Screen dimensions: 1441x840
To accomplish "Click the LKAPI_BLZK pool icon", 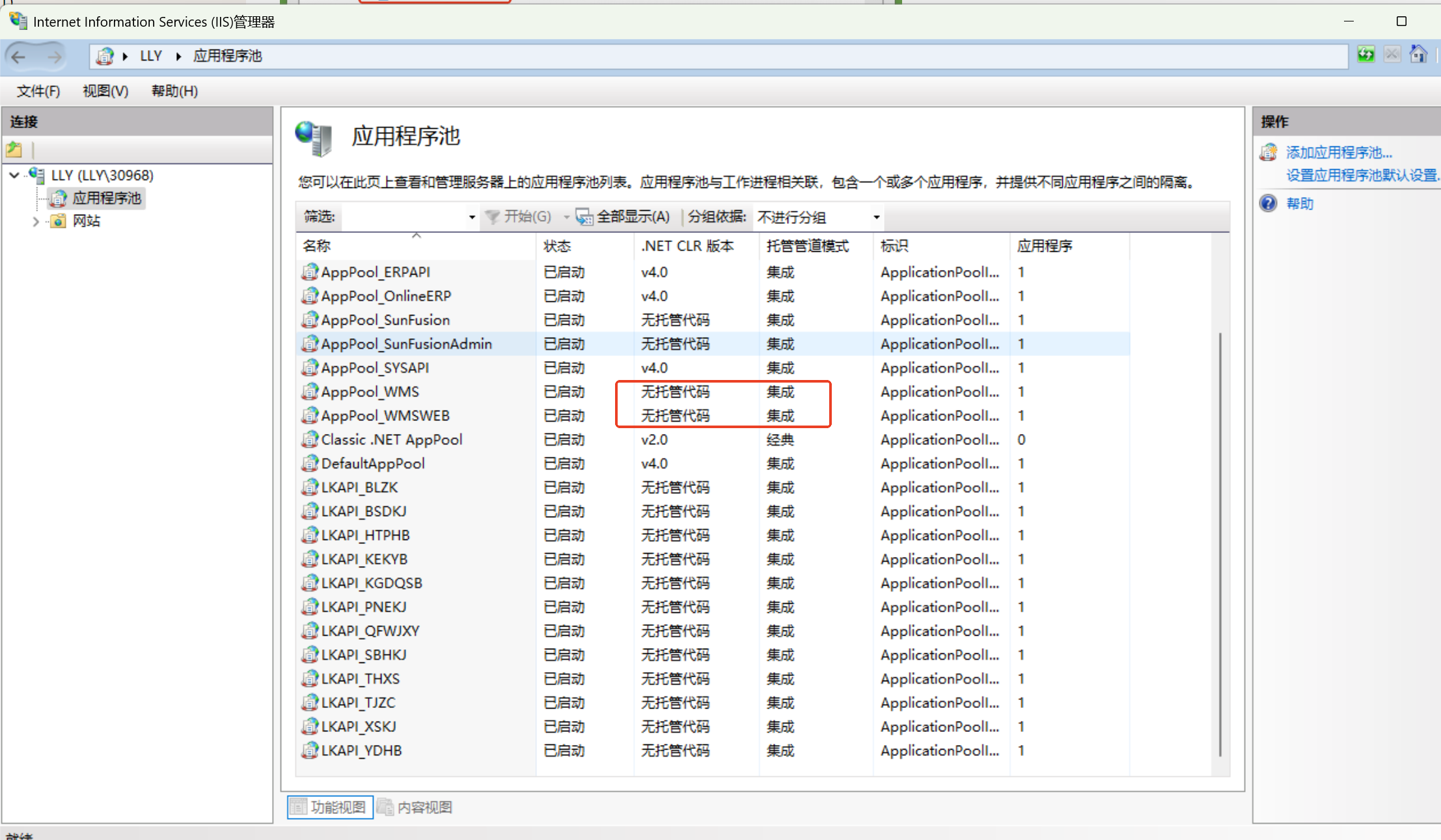I will tap(310, 487).
